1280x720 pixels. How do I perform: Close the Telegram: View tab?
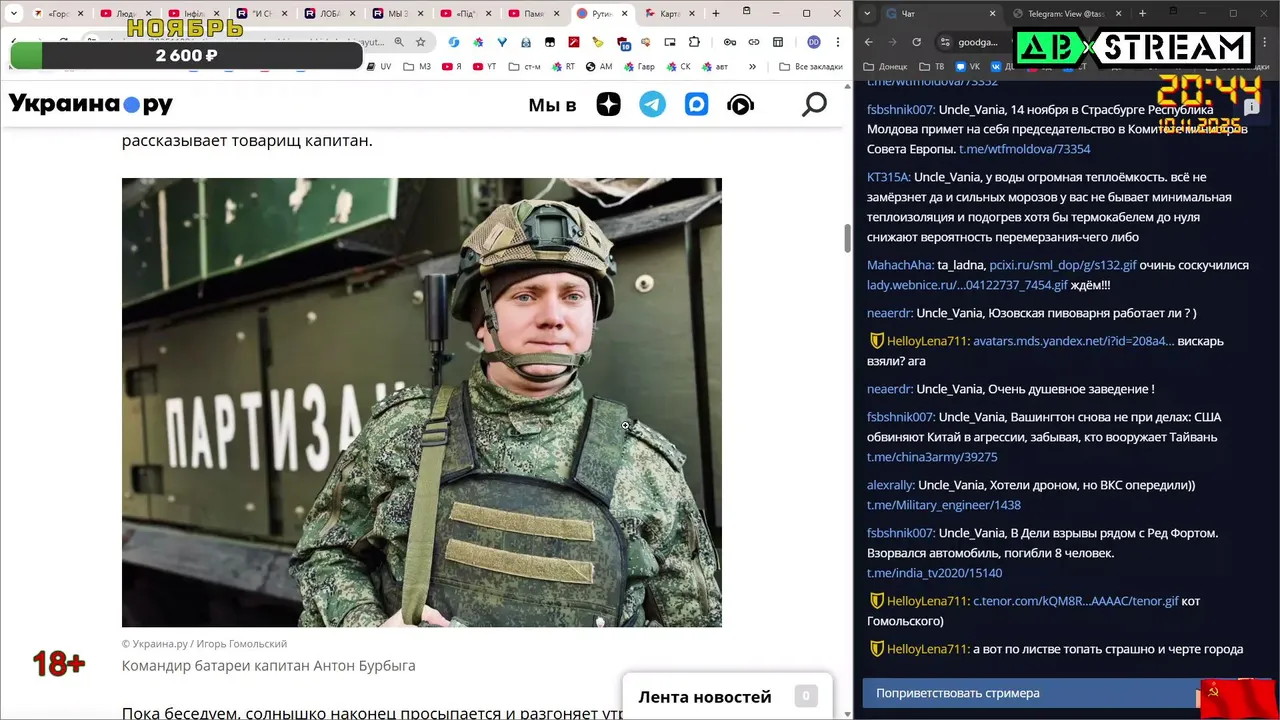(1118, 14)
